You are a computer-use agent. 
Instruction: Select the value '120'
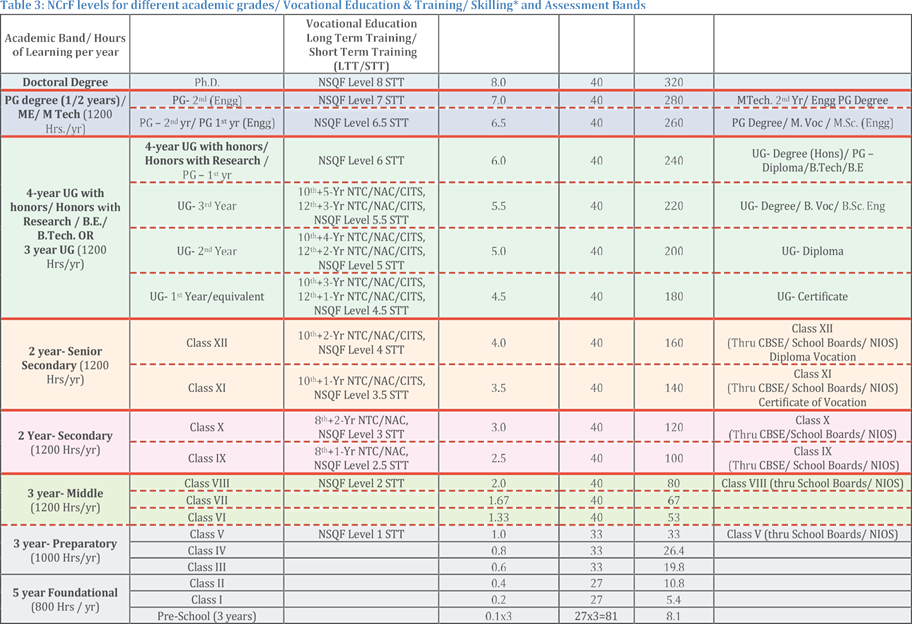pos(674,427)
